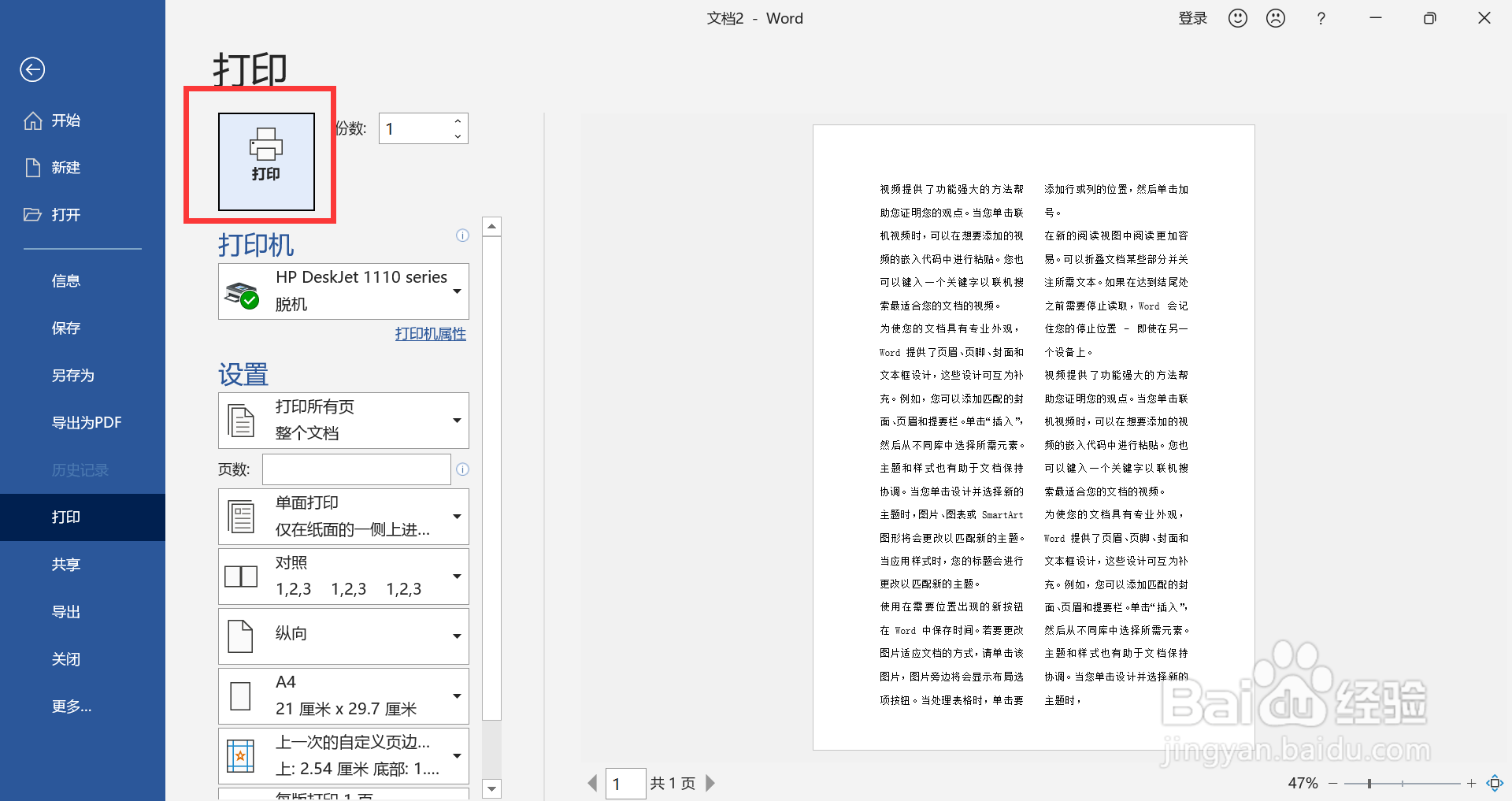Open the A4 paper size dropdown
Viewport: 1512px width, 801px height.
343,696
